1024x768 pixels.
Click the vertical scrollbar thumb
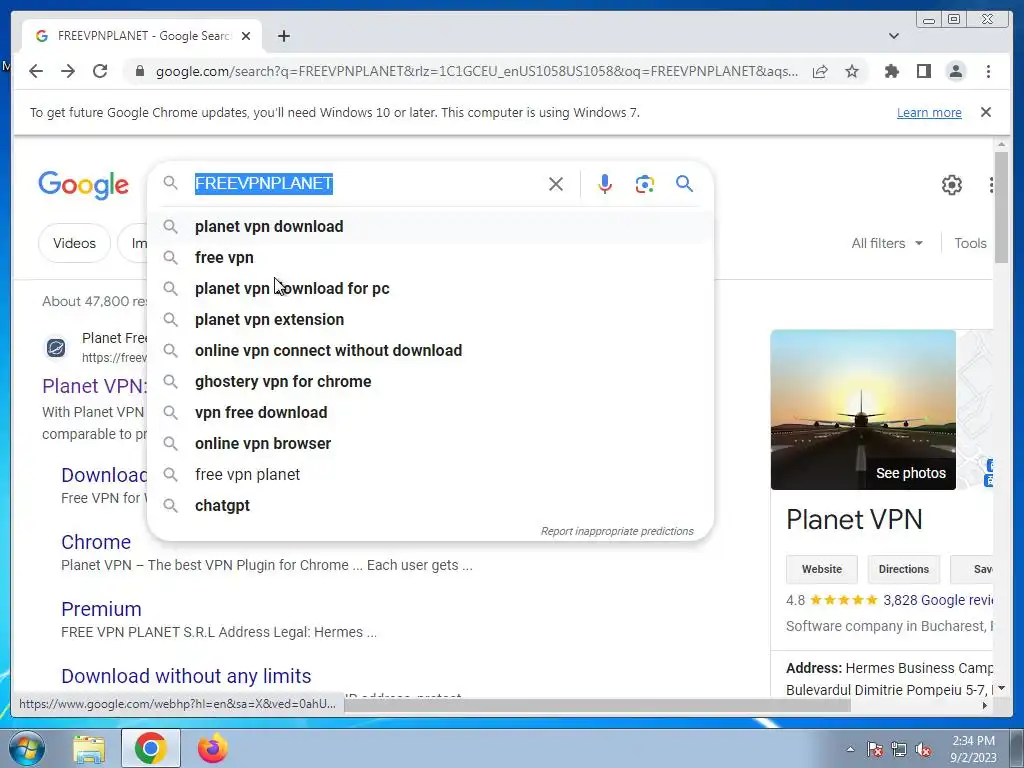pos(1001,207)
